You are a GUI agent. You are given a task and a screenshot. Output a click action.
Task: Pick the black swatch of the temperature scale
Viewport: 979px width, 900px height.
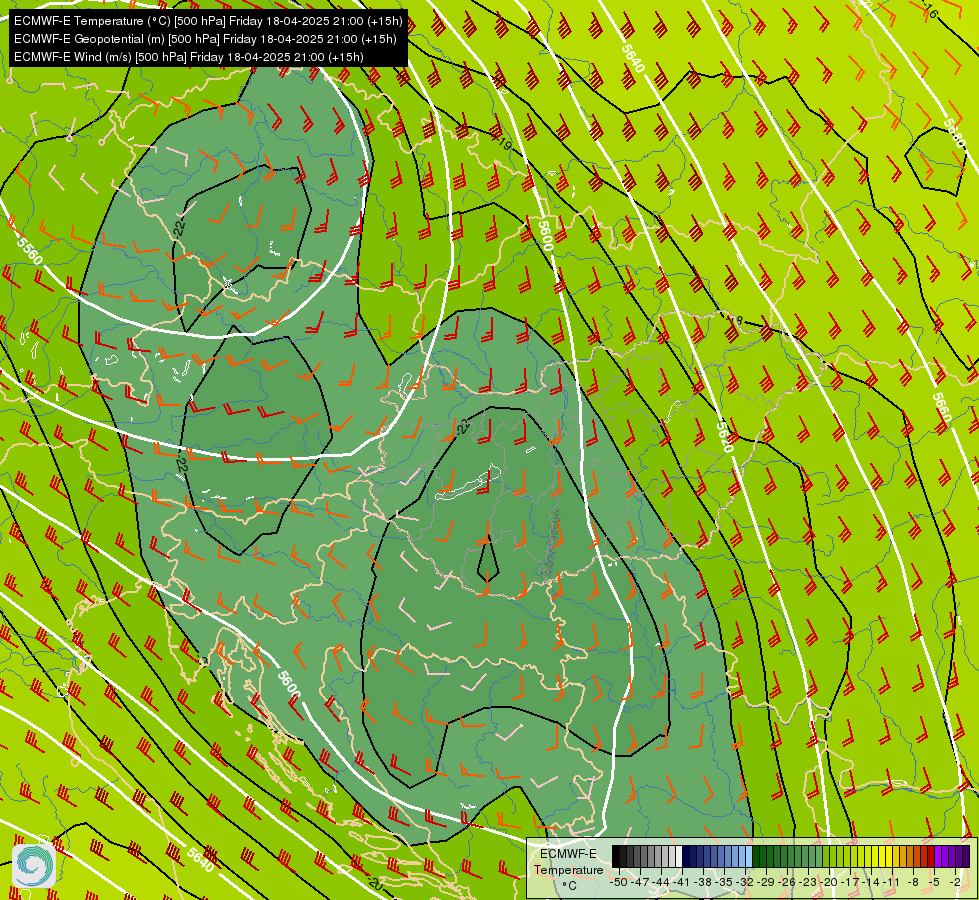(x=616, y=856)
